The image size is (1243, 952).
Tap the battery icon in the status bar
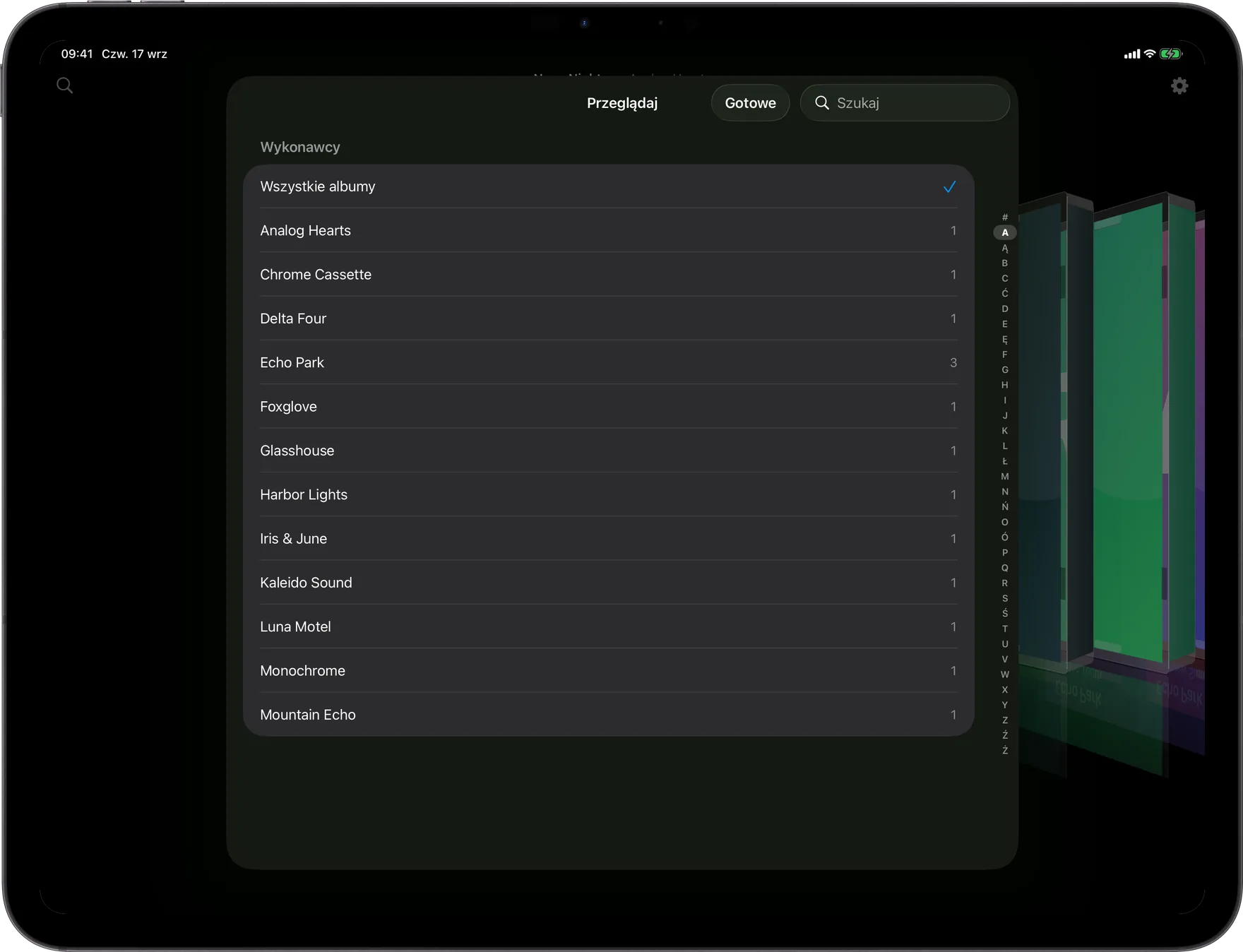pyautogui.click(x=1171, y=54)
